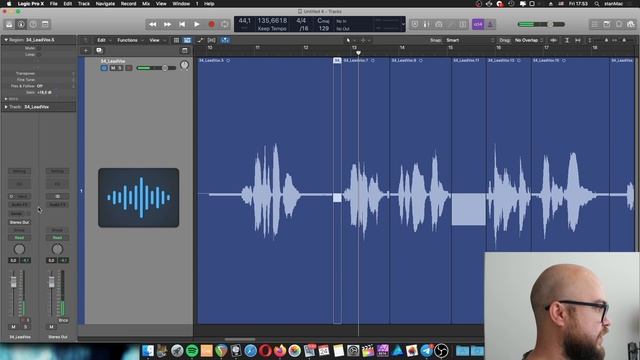Open the Library panel icon
This screenshot has width=640, height=360.
click(9, 24)
